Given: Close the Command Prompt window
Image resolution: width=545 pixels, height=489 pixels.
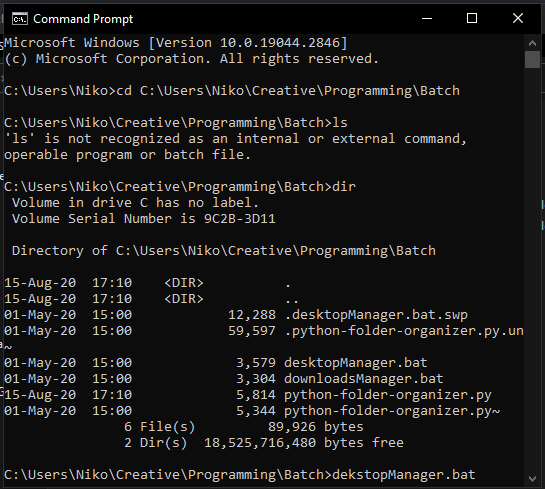Looking at the screenshot, I should pyautogui.click(x=518, y=18).
